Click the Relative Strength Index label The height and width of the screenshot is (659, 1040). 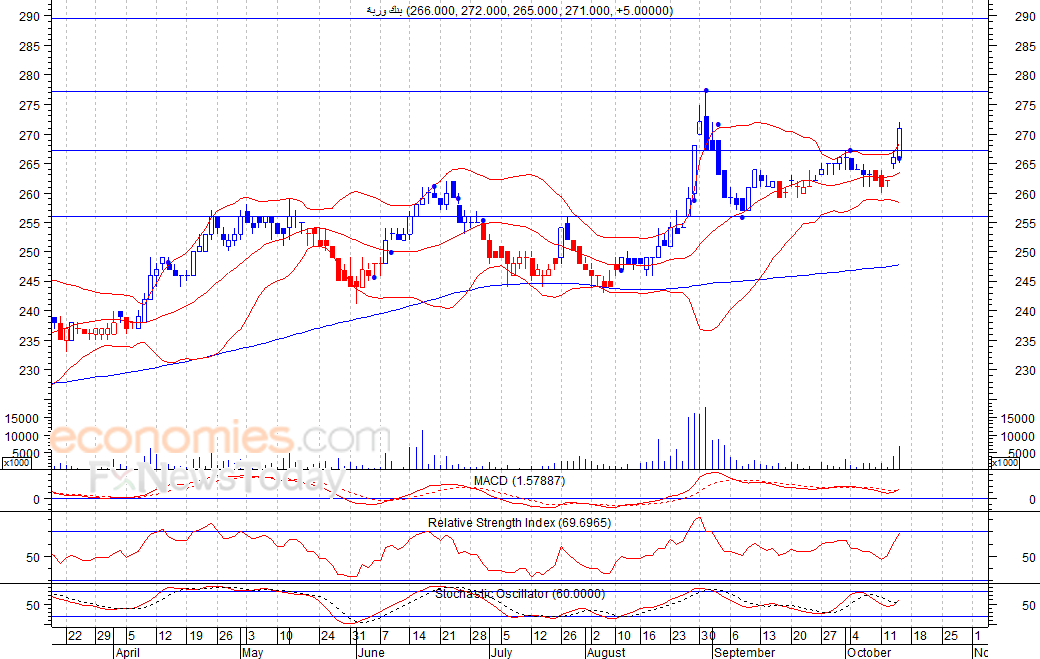point(519,522)
